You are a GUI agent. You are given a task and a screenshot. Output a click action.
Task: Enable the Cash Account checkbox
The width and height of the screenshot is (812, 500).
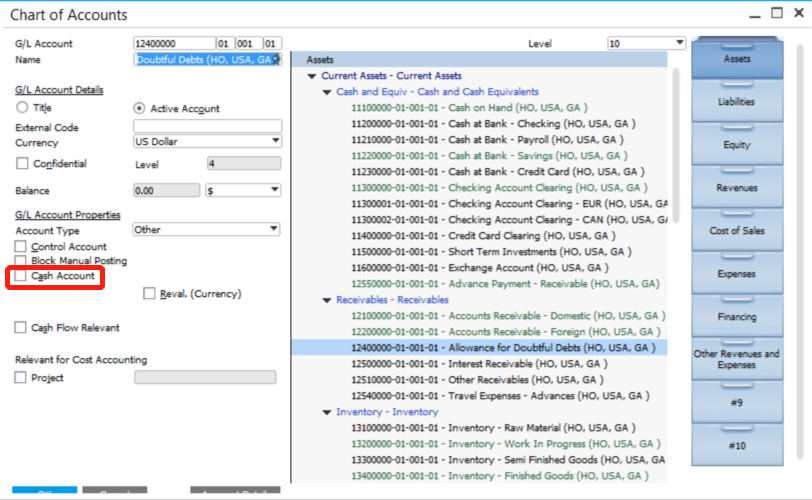21,276
